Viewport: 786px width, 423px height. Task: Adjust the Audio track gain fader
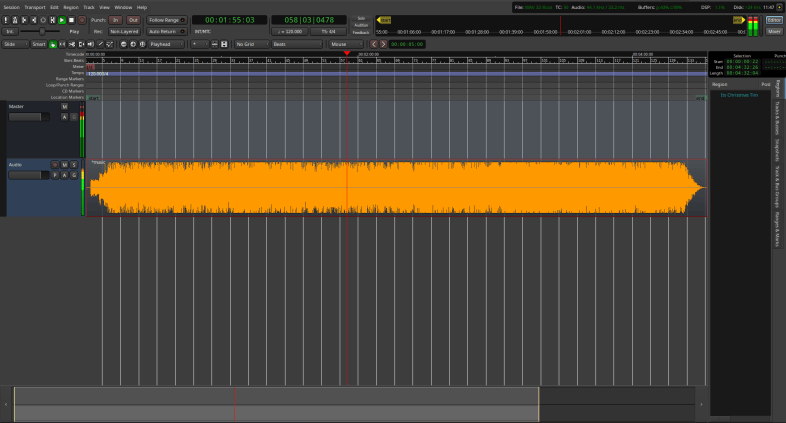28,176
